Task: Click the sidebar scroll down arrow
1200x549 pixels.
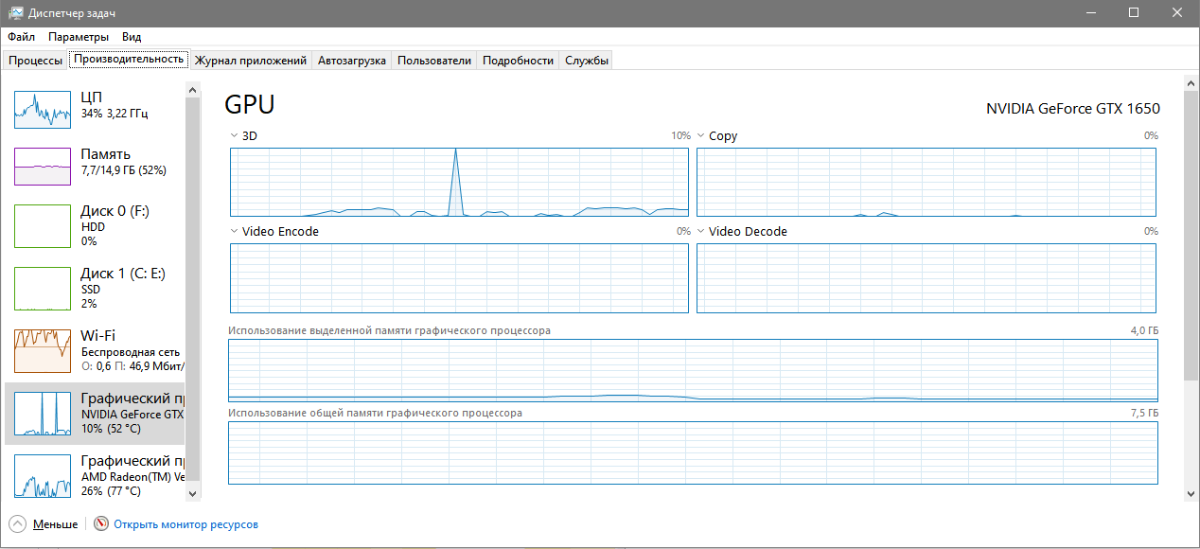Action: point(194,493)
